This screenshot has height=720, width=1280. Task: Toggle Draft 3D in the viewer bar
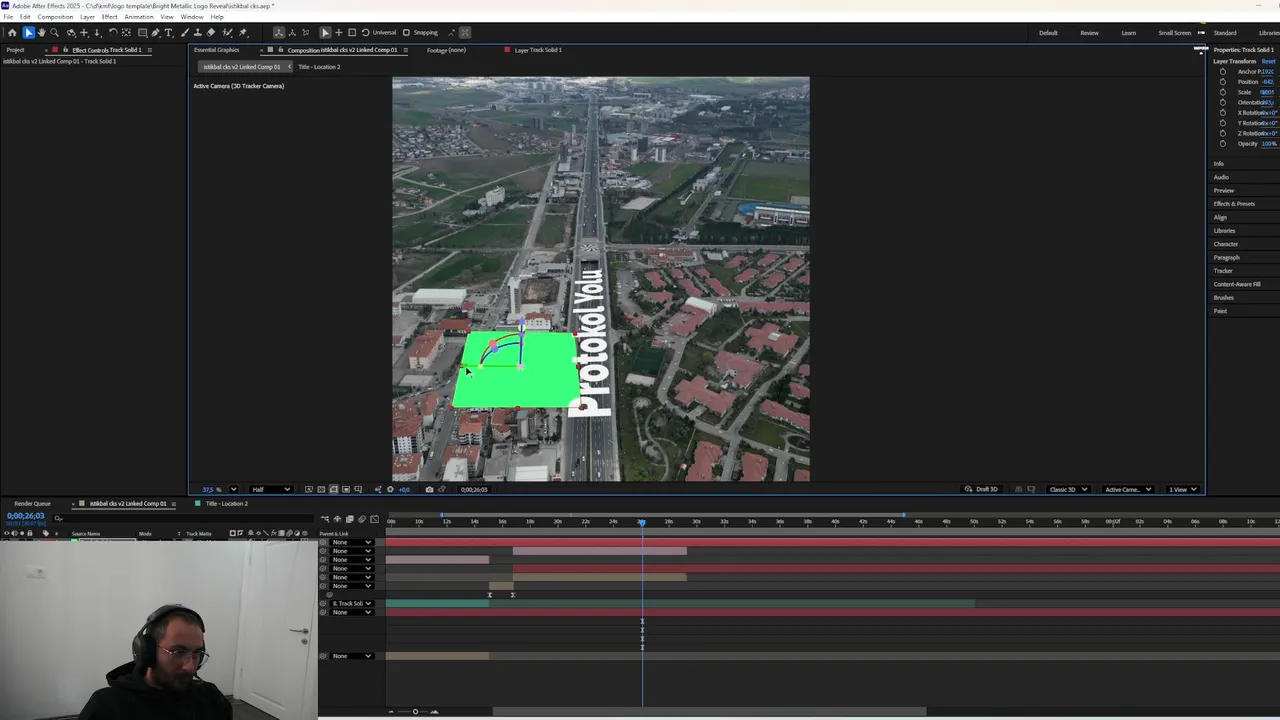[x=982, y=489]
